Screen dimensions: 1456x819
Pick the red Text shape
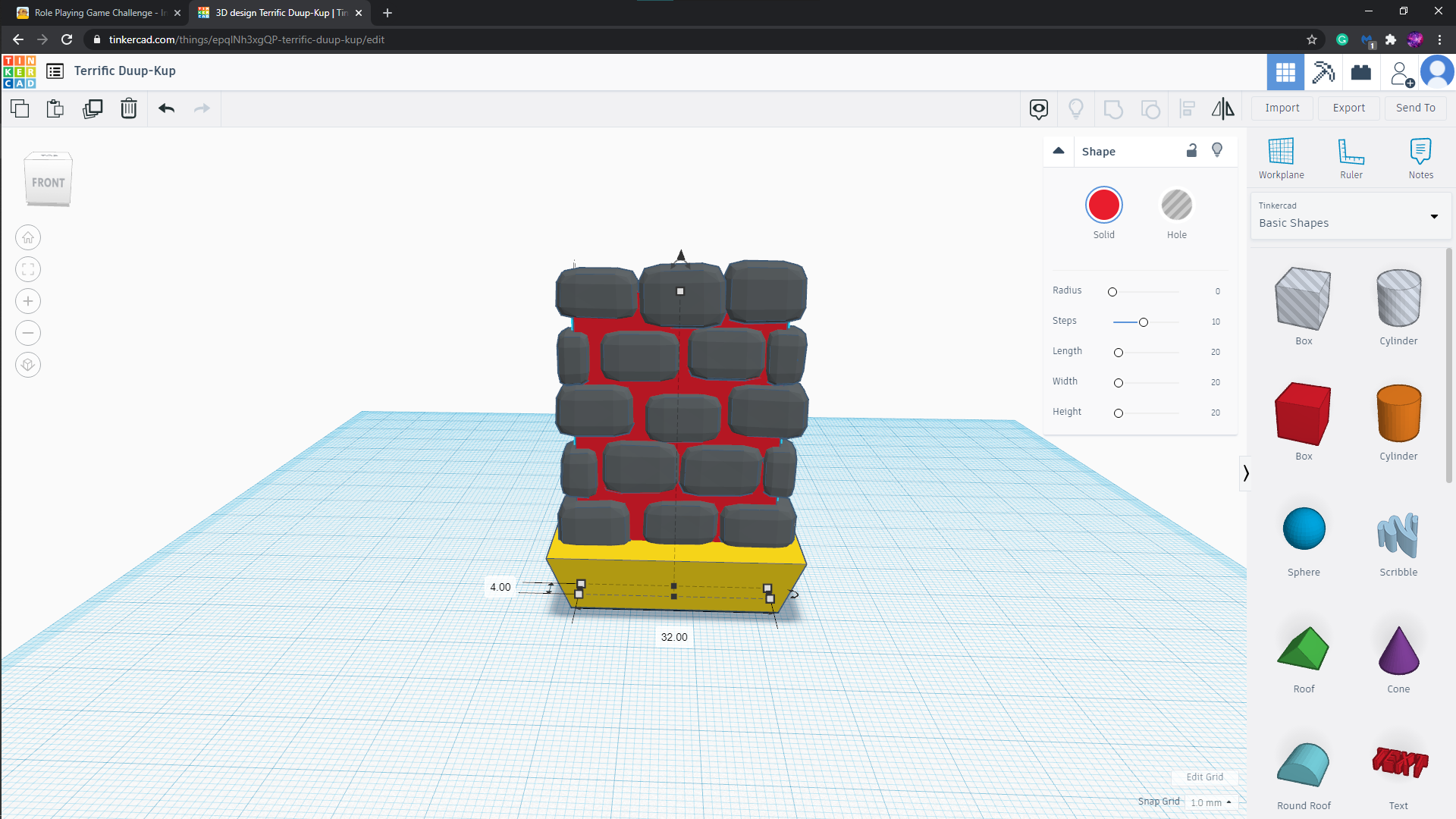click(x=1400, y=762)
